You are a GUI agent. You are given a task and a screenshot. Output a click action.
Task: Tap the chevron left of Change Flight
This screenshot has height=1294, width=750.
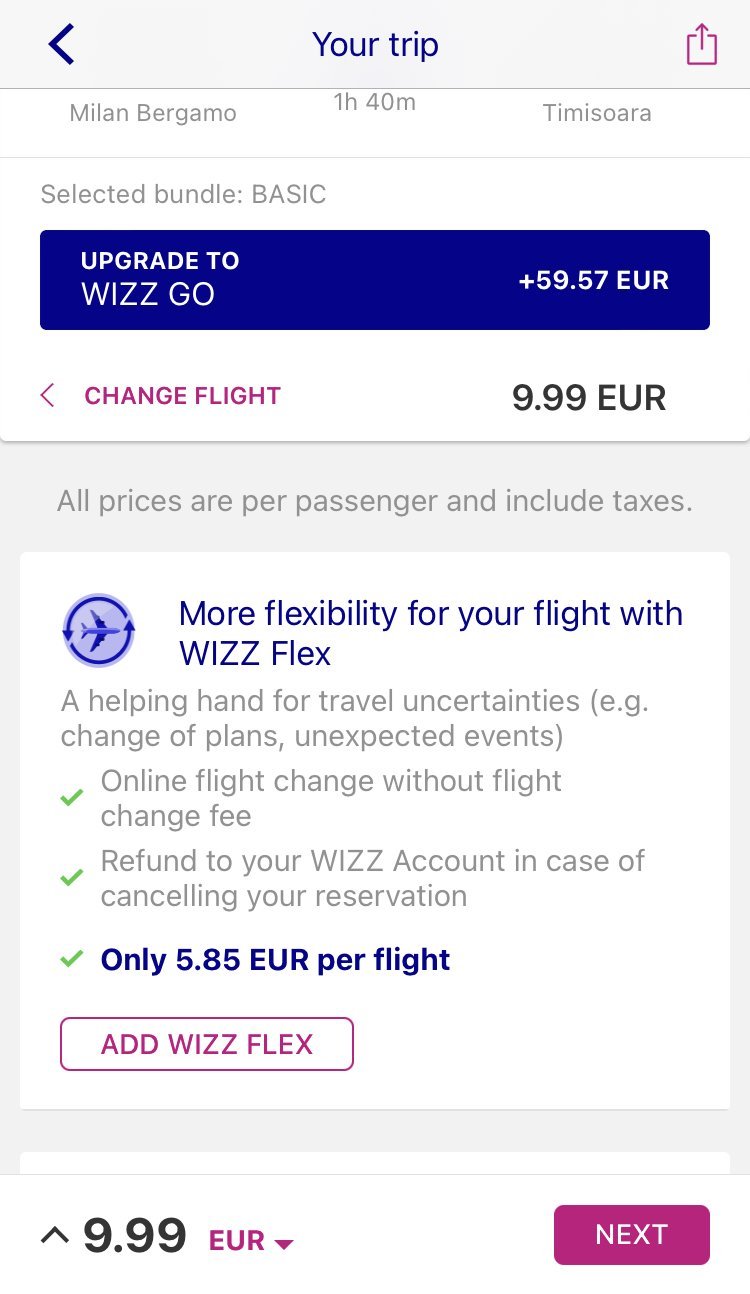click(x=47, y=396)
